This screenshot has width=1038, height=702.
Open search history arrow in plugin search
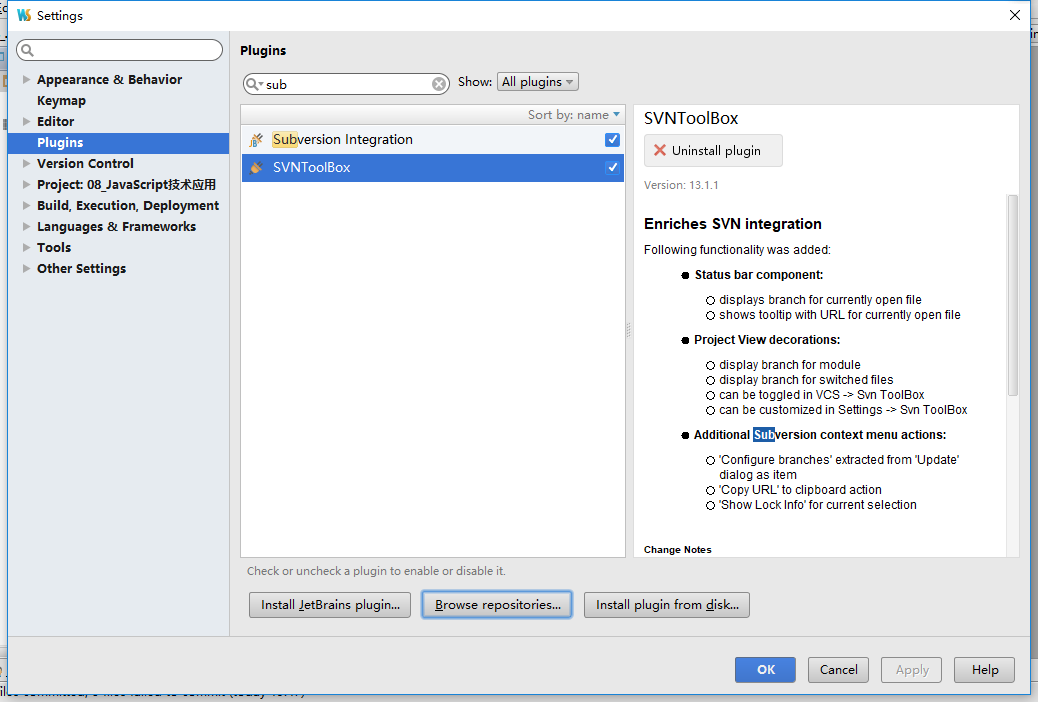259,84
